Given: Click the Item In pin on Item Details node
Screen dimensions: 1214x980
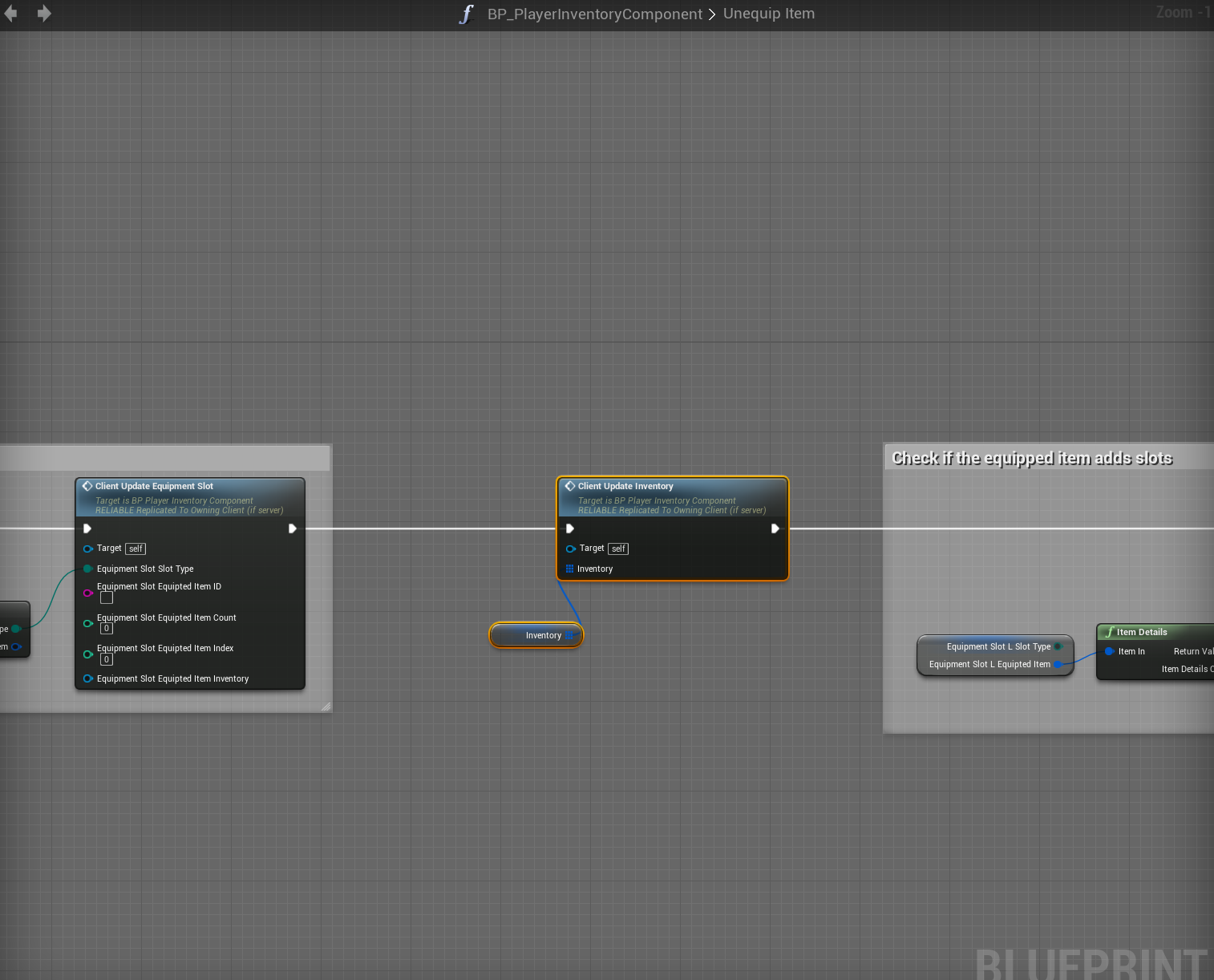Looking at the screenshot, I should tap(1110, 651).
